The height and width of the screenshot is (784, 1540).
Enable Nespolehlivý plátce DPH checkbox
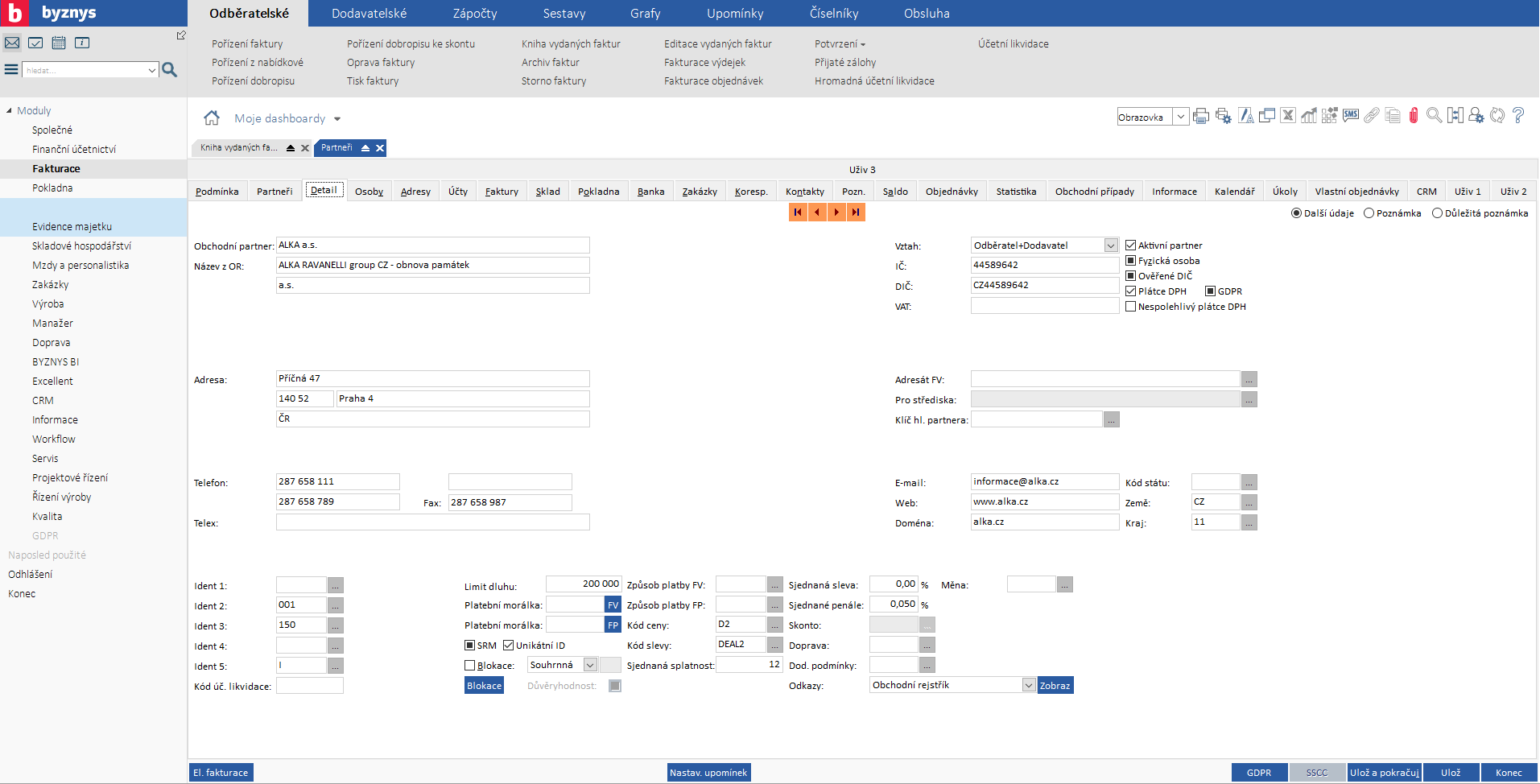[x=1130, y=307]
